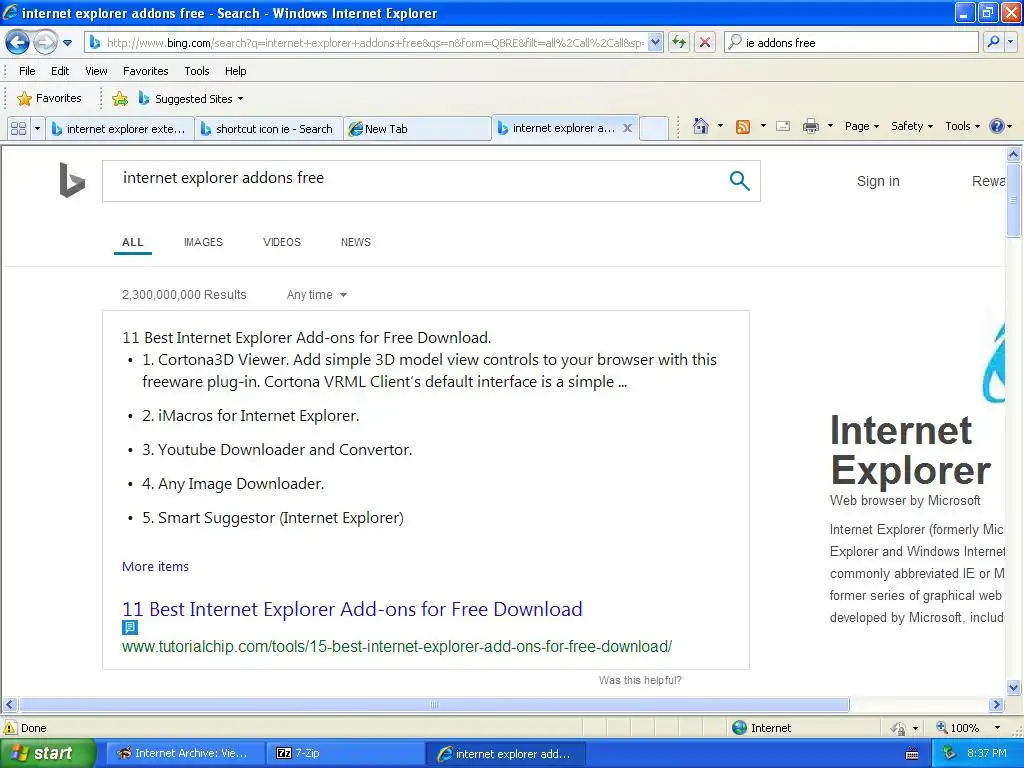Select the VIDEOS results tab
The height and width of the screenshot is (768, 1024).
pyautogui.click(x=281, y=242)
